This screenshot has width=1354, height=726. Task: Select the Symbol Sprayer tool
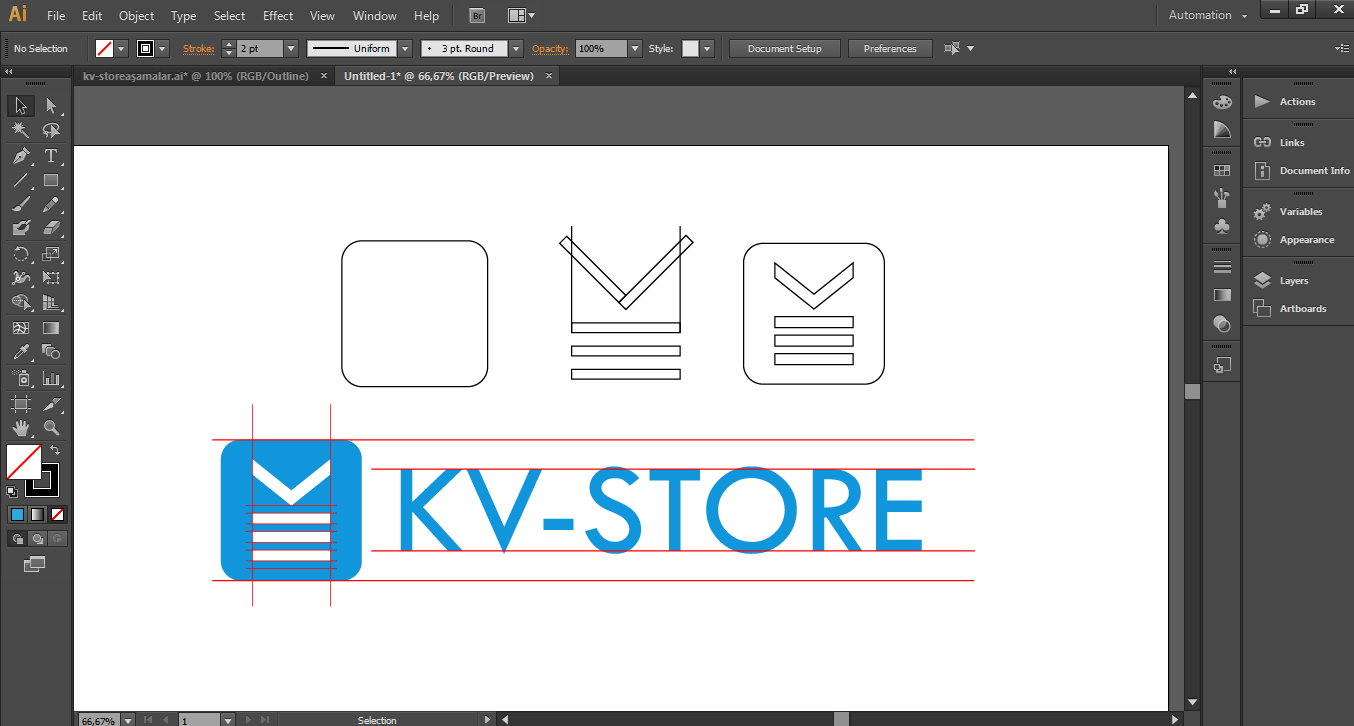pyautogui.click(x=20, y=379)
